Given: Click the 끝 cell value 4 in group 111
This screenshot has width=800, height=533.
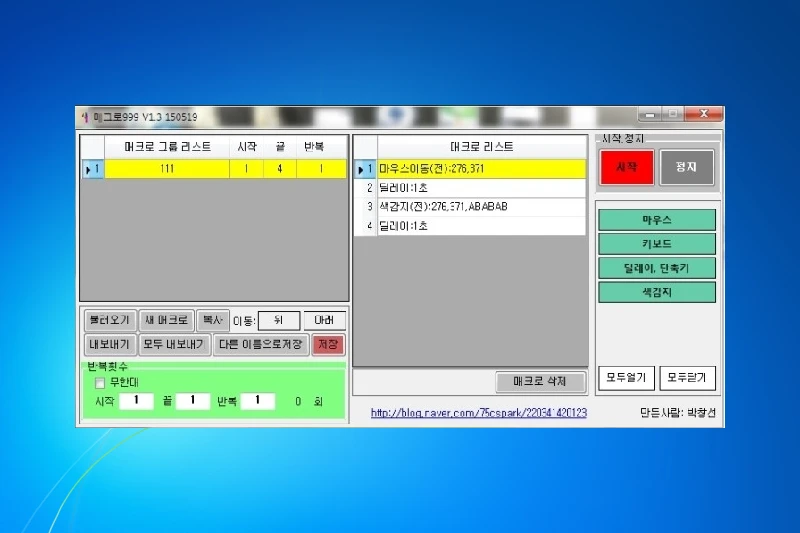Looking at the screenshot, I should pos(280,169).
